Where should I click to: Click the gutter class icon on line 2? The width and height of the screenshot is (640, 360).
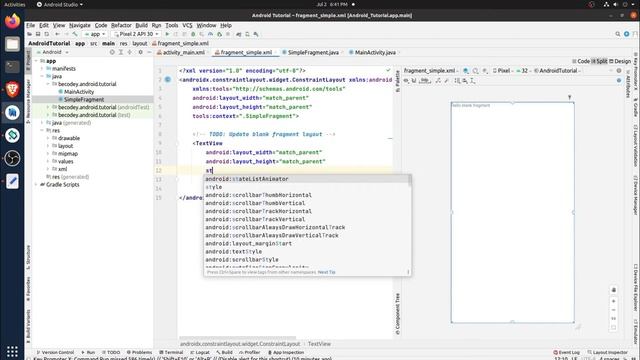pos(168,80)
